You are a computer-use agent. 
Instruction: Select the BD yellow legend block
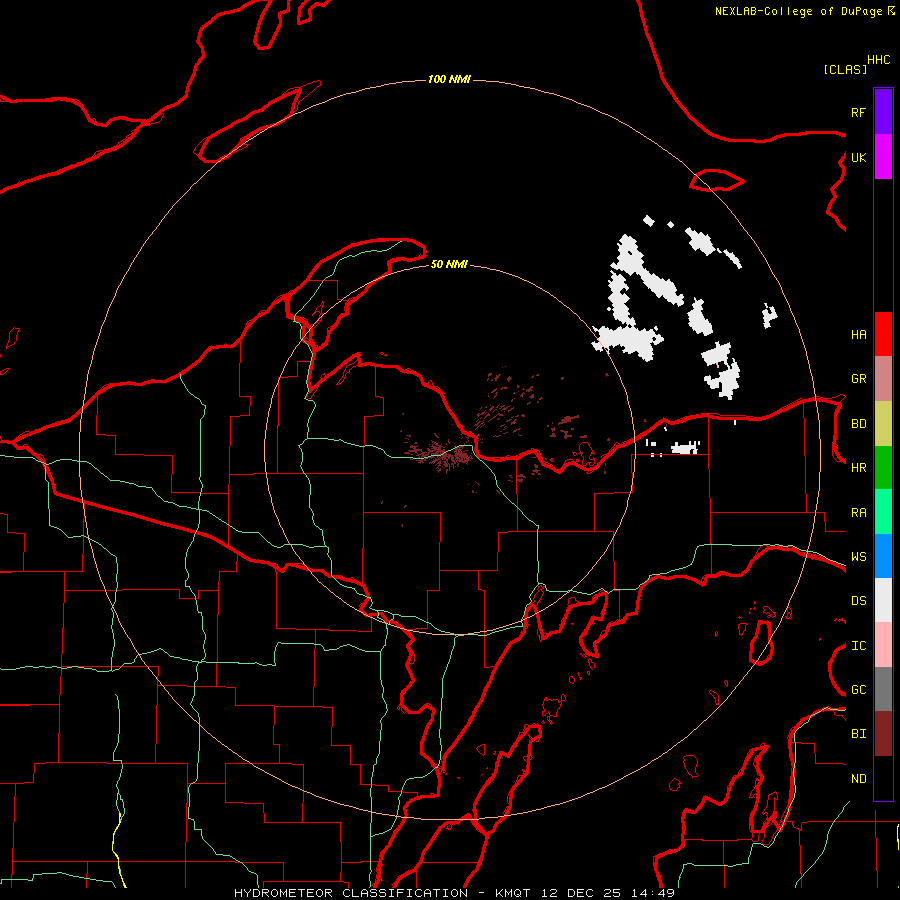(883, 424)
